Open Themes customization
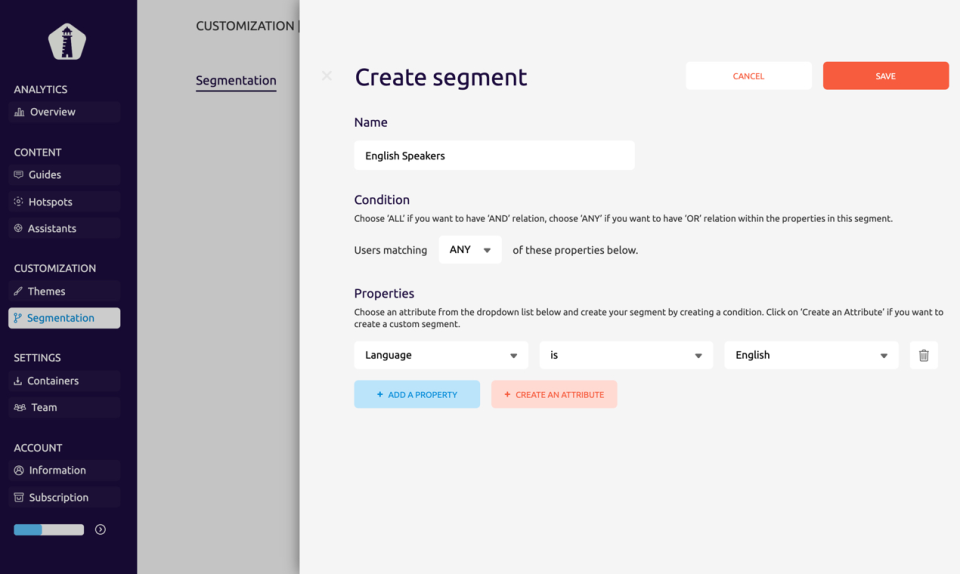The image size is (960, 574). (x=46, y=292)
